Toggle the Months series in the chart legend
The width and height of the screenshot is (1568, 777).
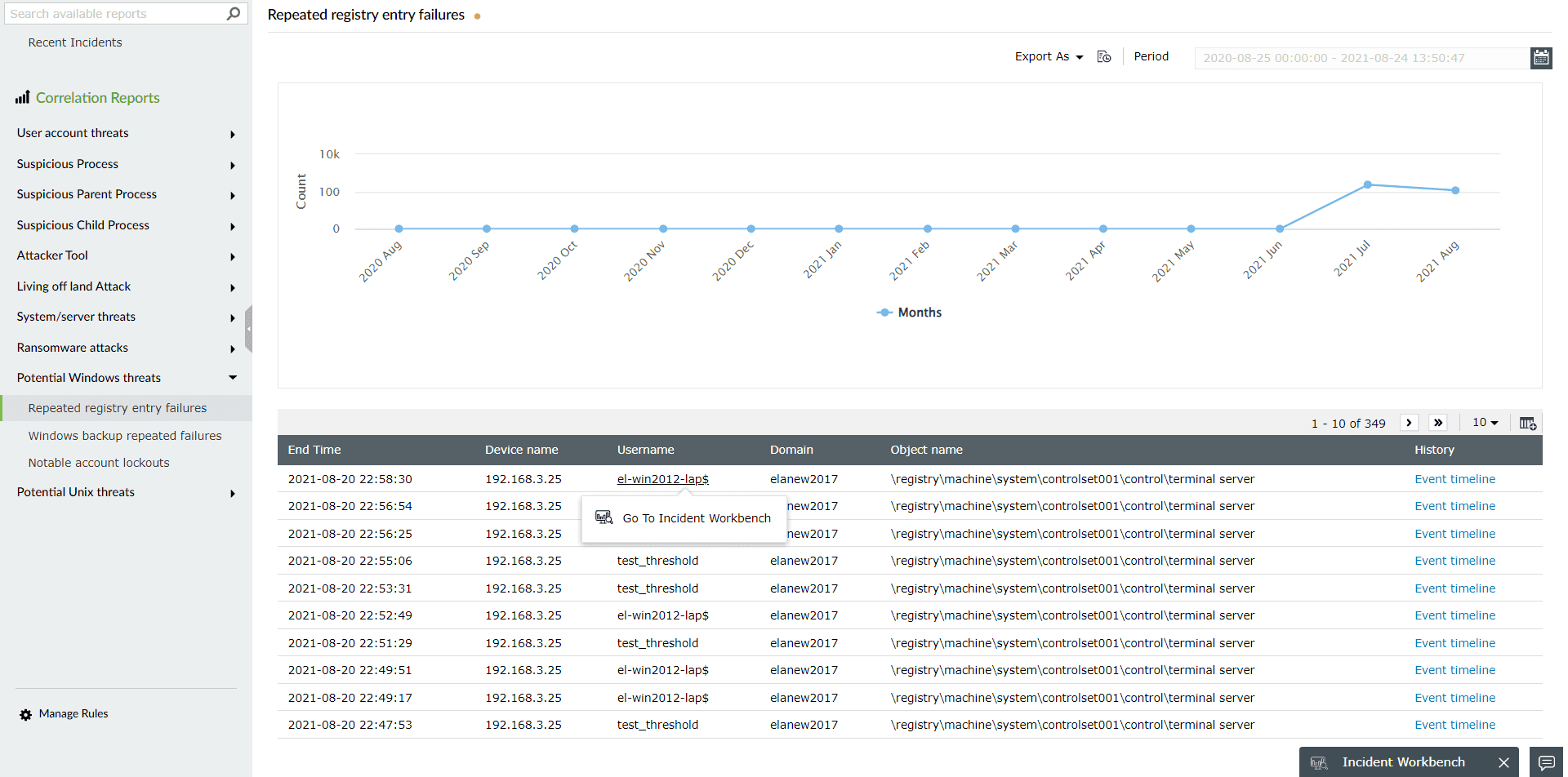tap(909, 312)
